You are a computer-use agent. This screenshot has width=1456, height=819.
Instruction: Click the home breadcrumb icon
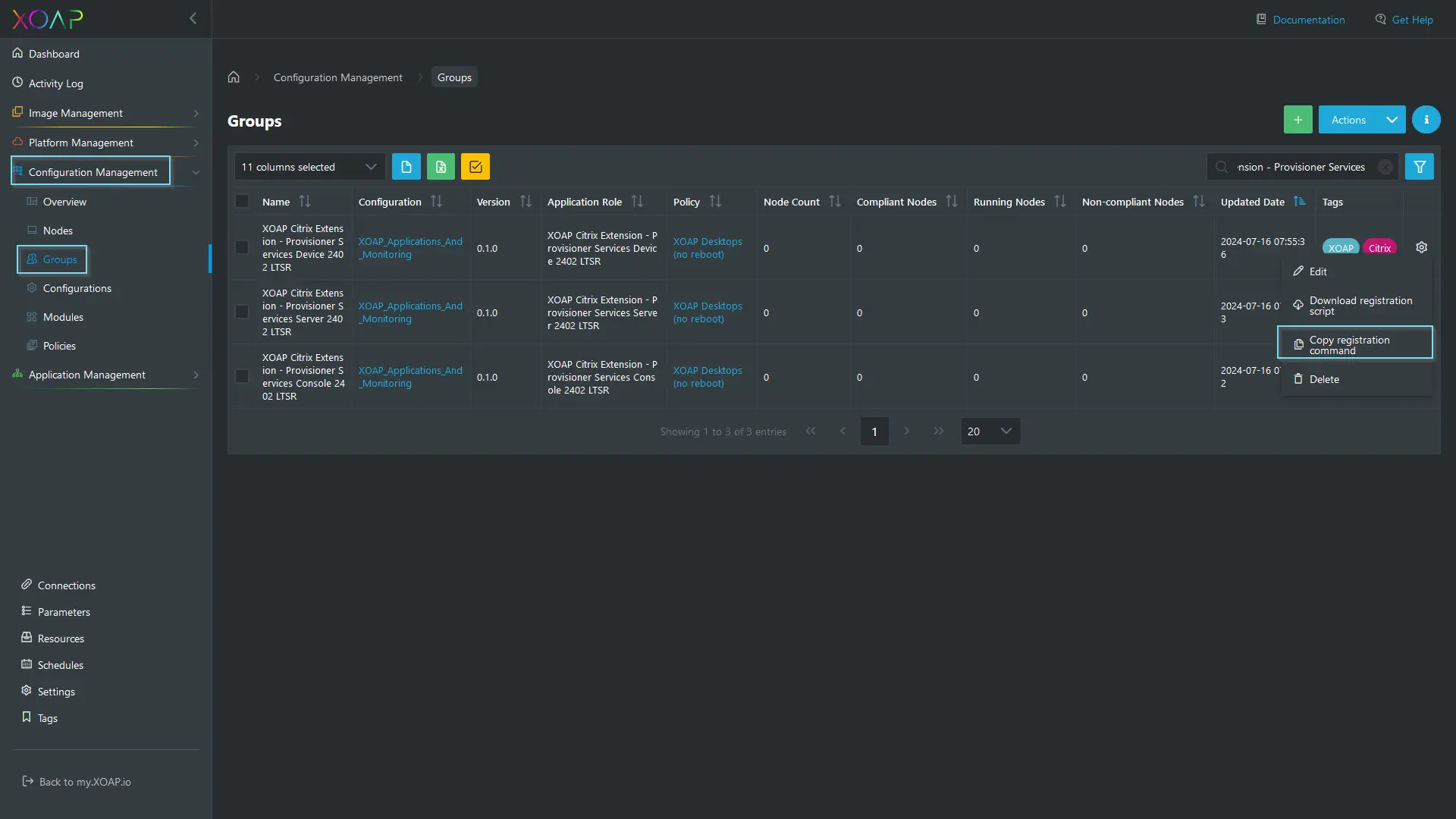234,77
